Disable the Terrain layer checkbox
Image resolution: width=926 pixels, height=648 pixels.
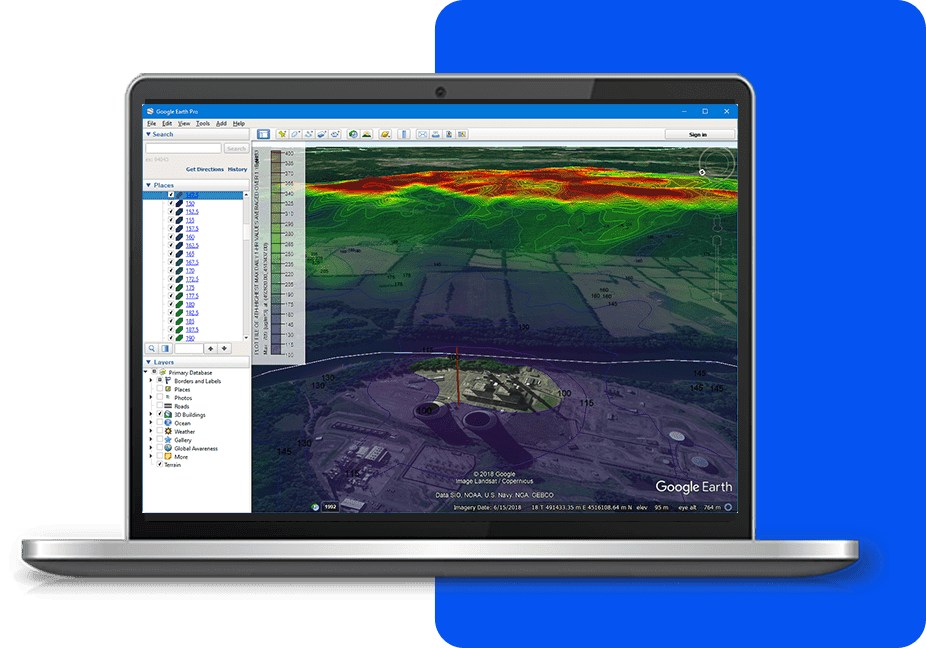(159, 464)
